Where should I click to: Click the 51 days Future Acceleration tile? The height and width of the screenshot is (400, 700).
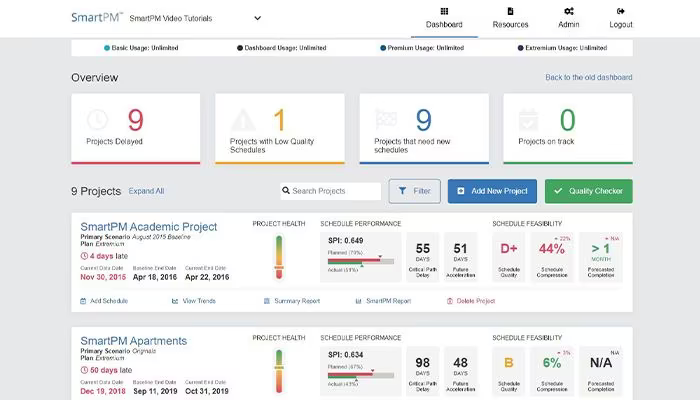[x=460, y=257]
